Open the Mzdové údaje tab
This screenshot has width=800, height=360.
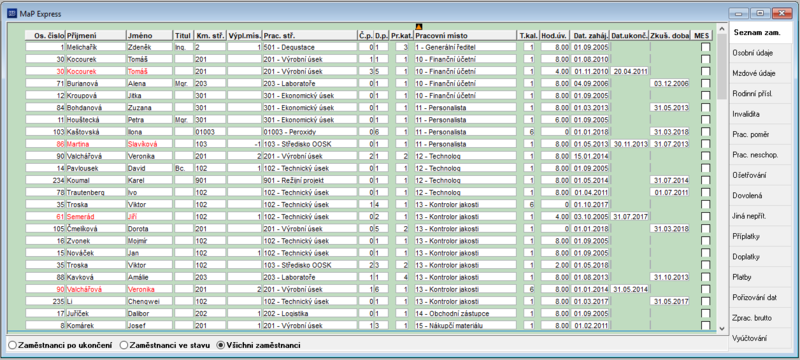761,73
